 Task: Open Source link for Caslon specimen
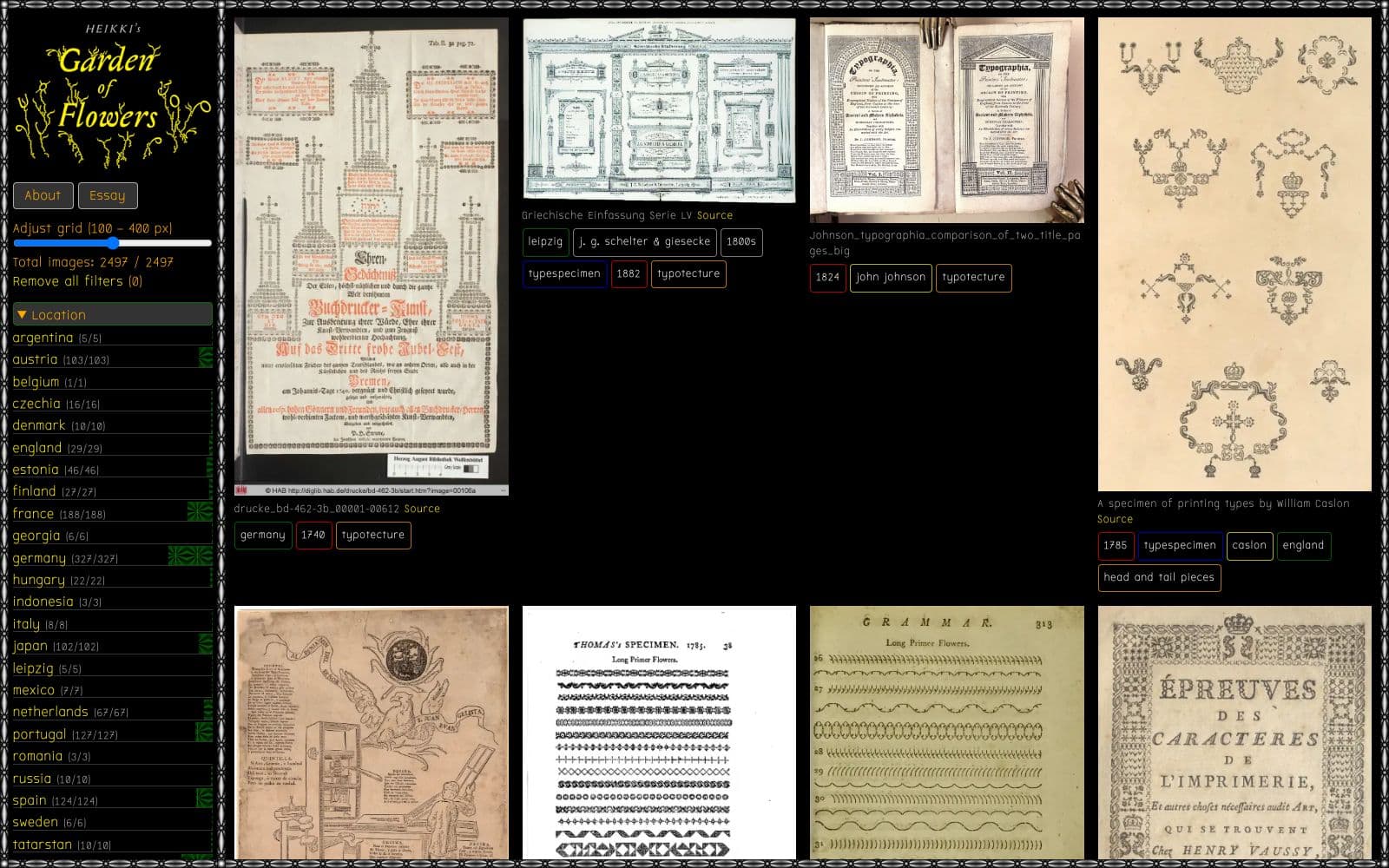pyautogui.click(x=1115, y=519)
